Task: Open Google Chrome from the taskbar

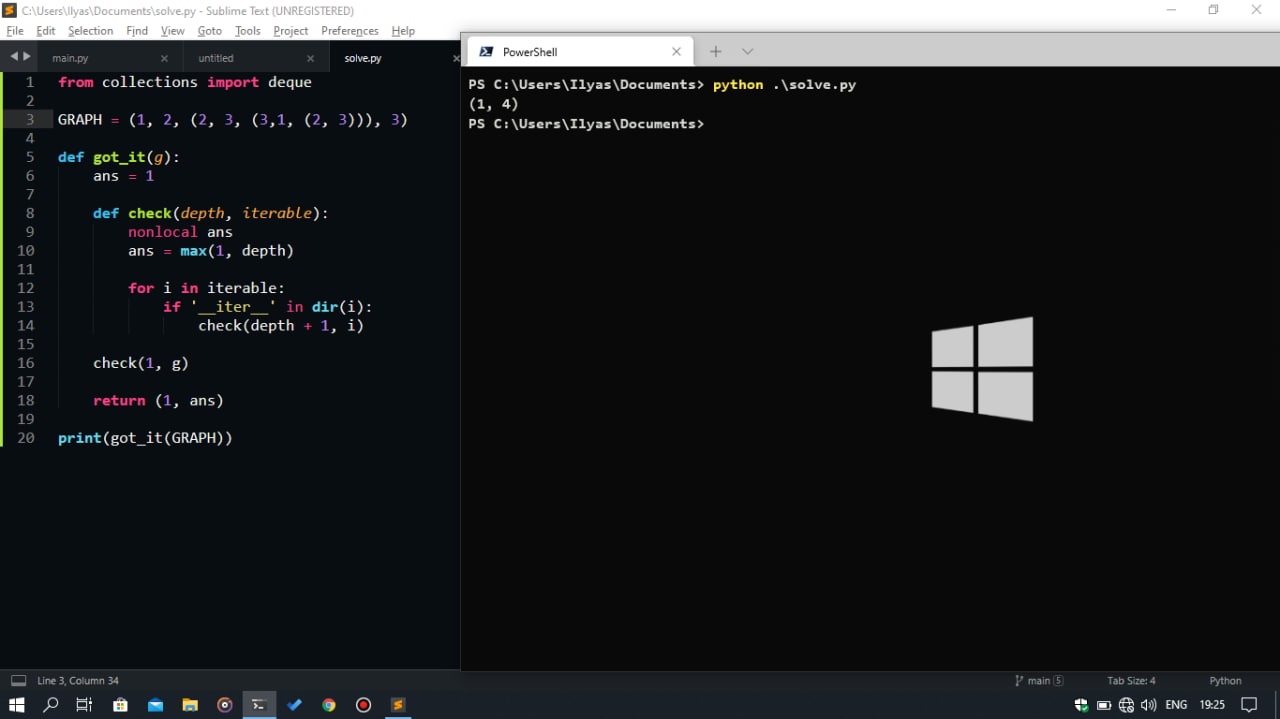Action: [x=328, y=705]
